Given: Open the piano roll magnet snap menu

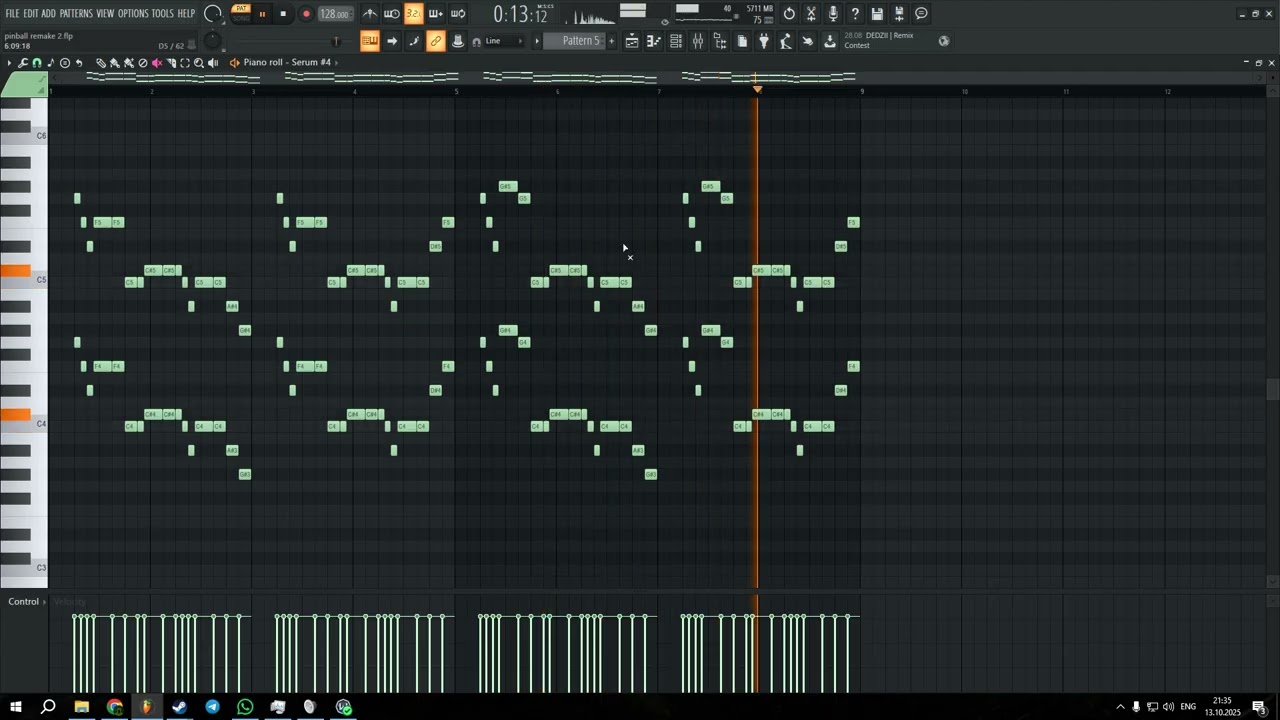Looking at the screenshot, I should [36, 62].
